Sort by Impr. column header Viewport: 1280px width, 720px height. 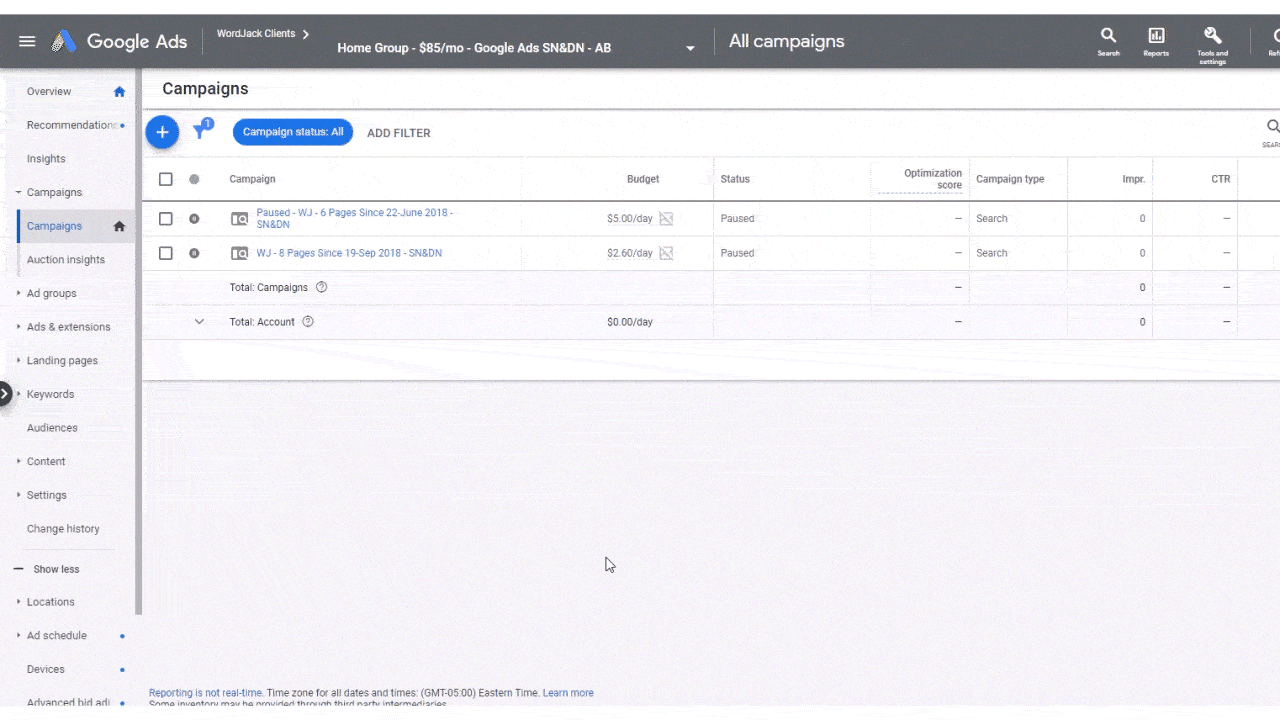tap(1134, 179)
